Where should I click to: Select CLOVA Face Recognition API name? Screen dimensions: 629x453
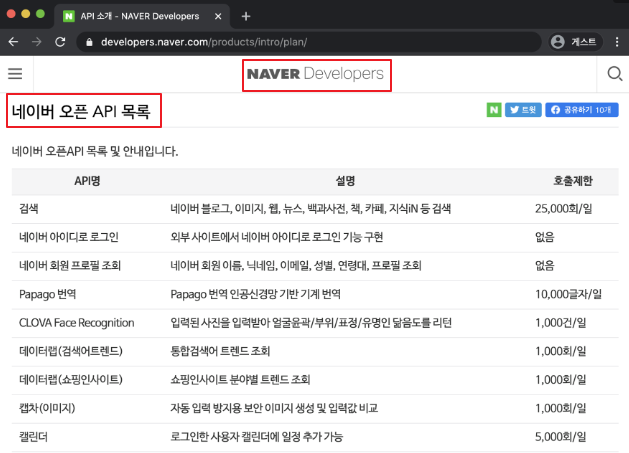[x=77, y=323]
